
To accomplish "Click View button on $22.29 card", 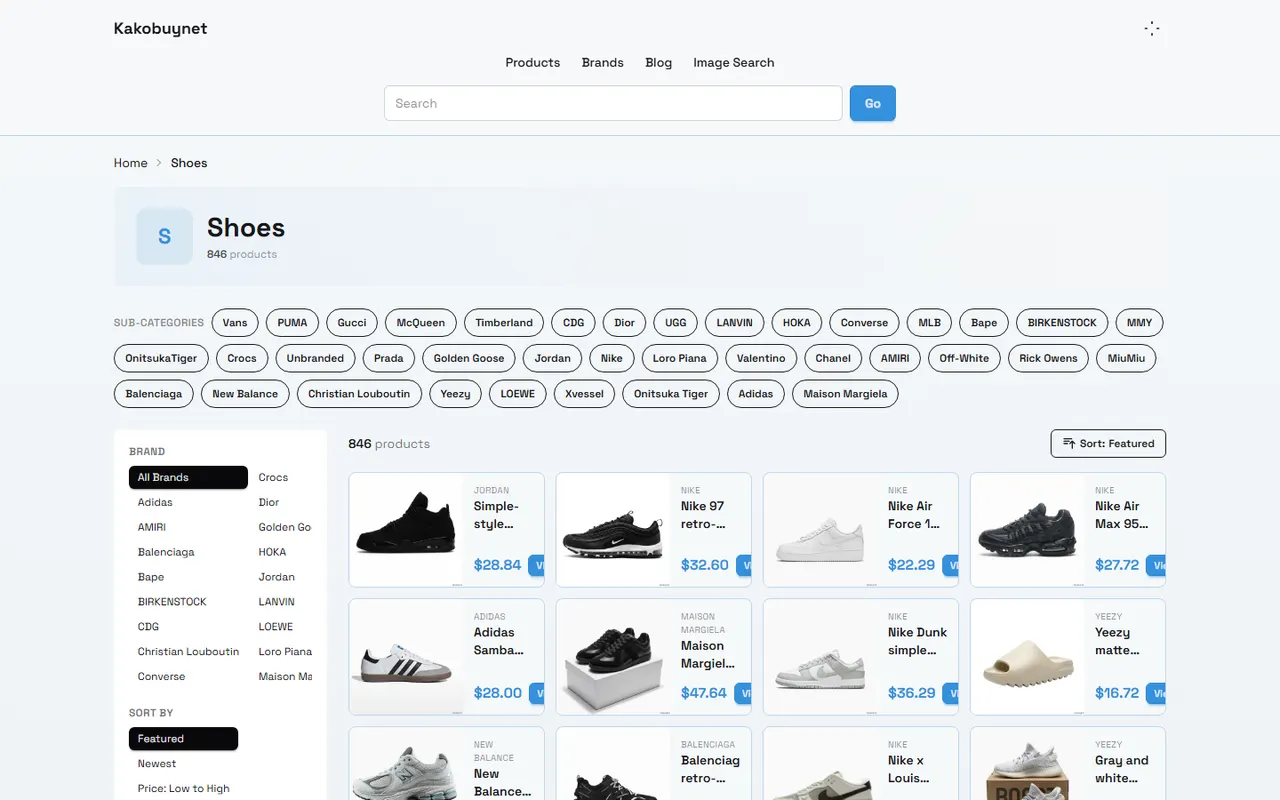I will pos(950,565).
